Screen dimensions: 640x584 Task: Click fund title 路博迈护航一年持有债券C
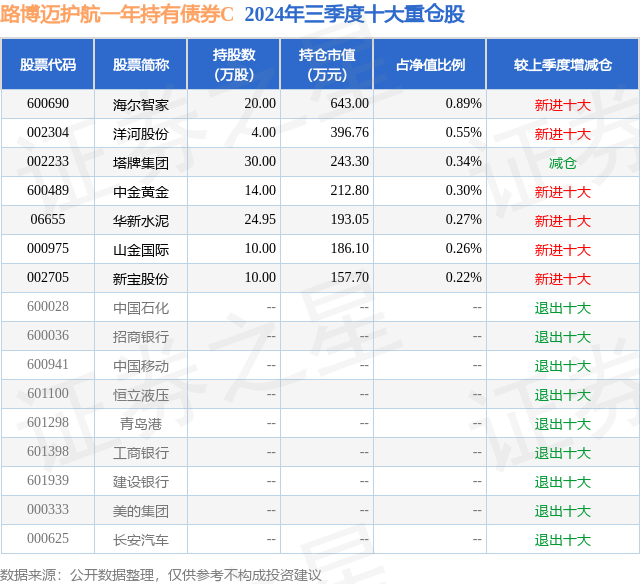(117, 15)
